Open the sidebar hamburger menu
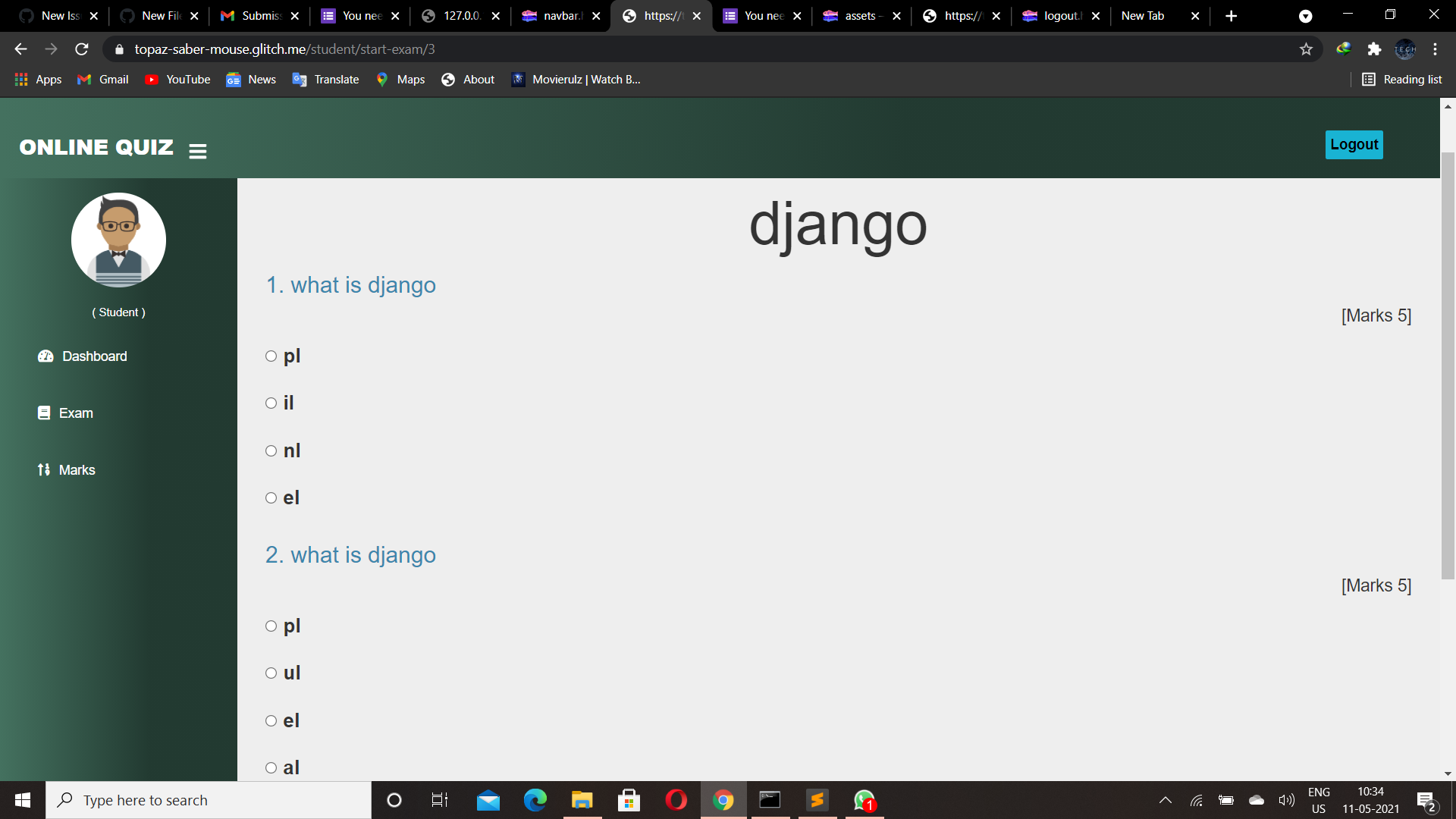 click(x=197, y=151)
